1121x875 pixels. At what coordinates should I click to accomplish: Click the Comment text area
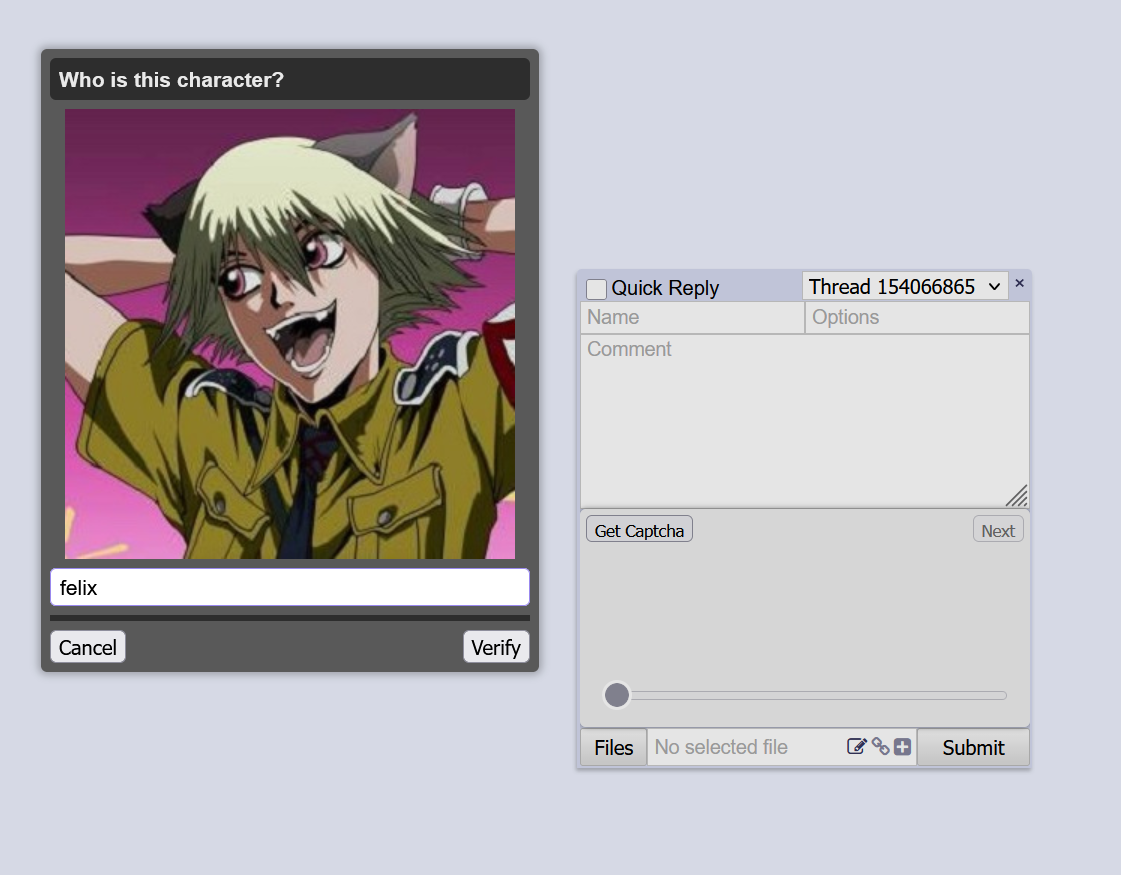805,421
